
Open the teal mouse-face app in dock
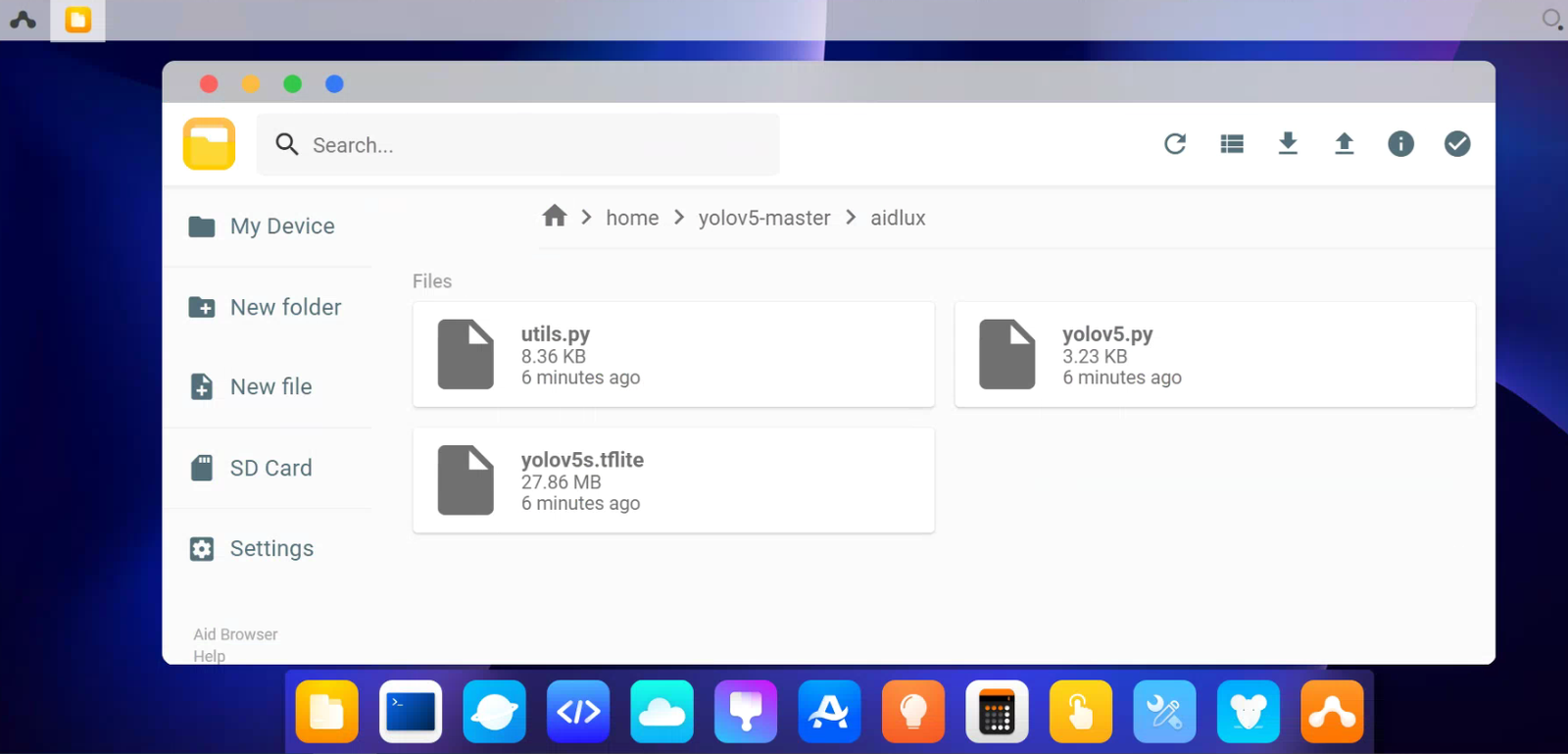point(1249,712)
